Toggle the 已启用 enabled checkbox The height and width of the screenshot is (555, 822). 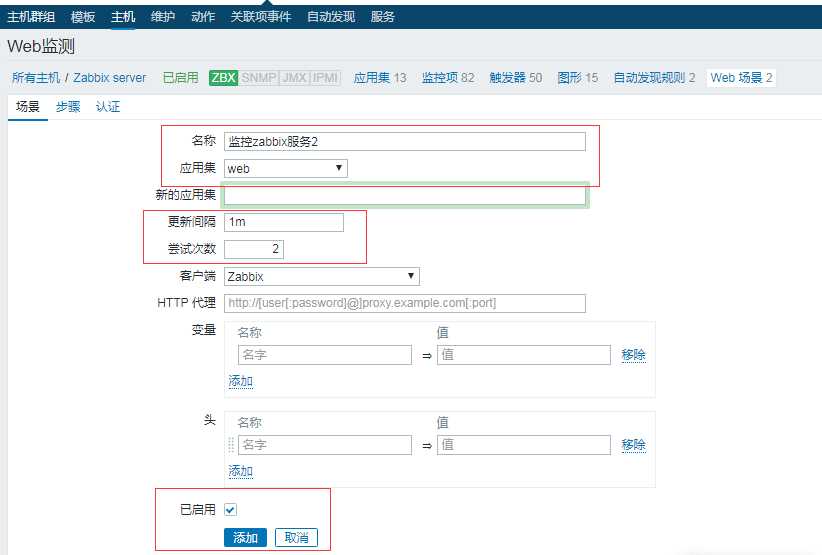[231, 510]
